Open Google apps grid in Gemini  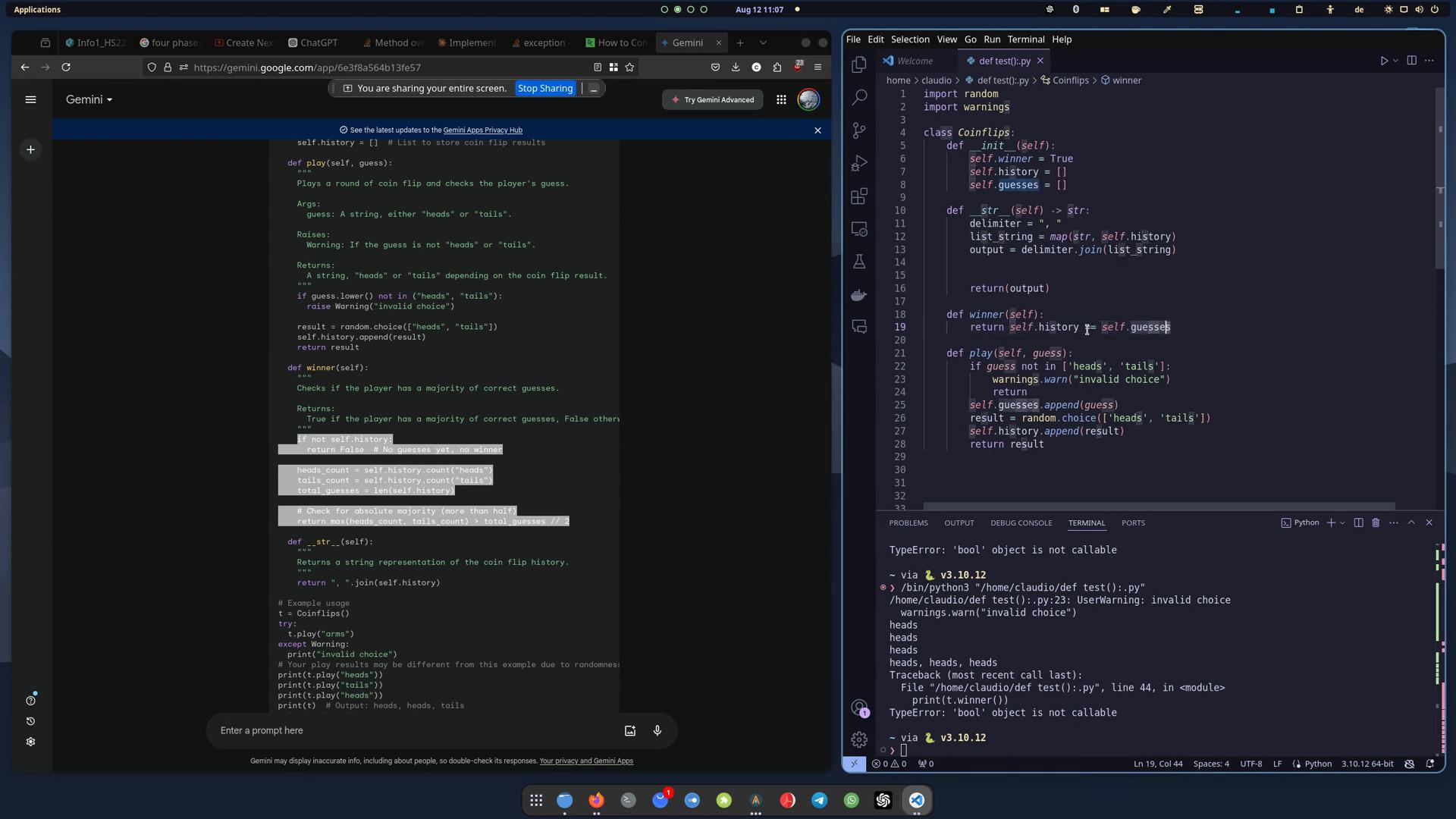point(781,99)
